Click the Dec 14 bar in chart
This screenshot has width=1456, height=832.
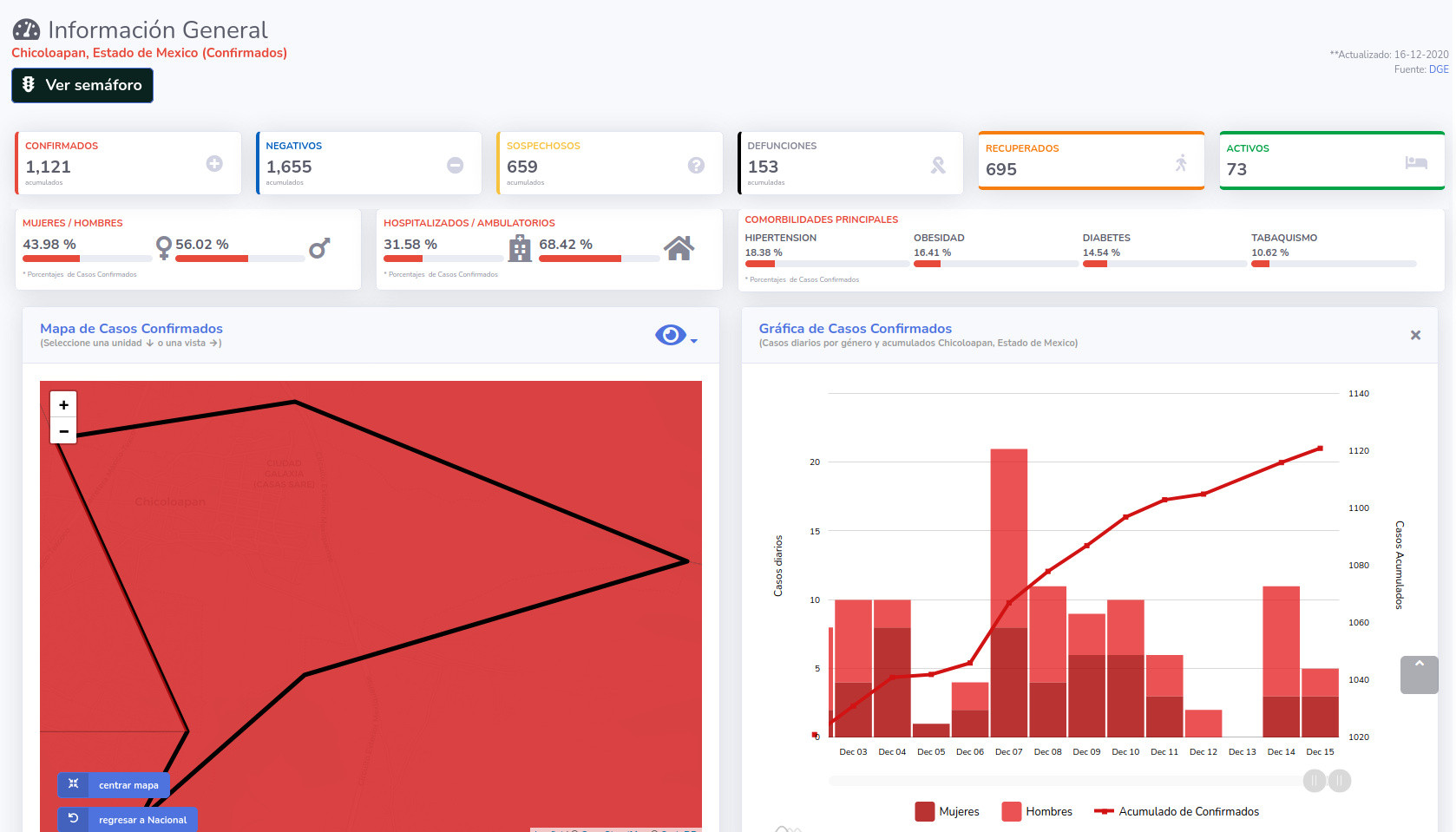click(x=1281, y=661)
